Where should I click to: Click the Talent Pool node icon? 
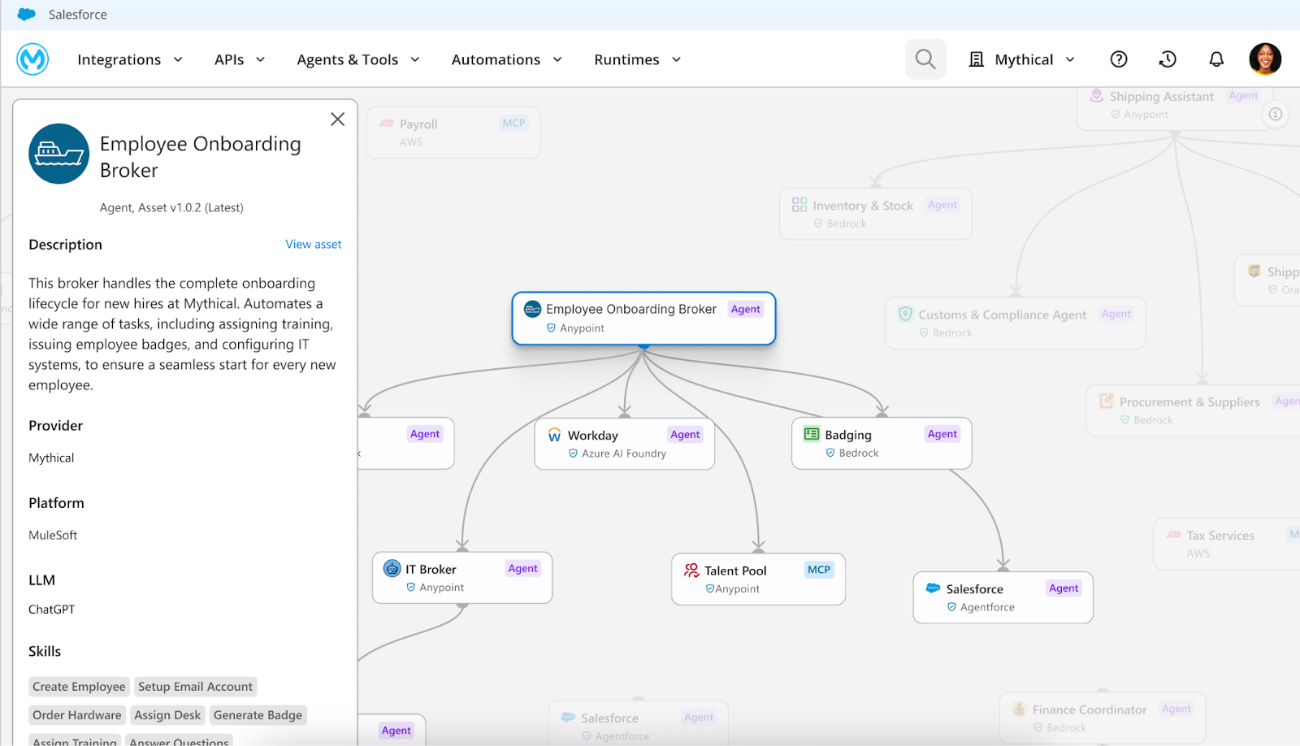coord(691,570)
